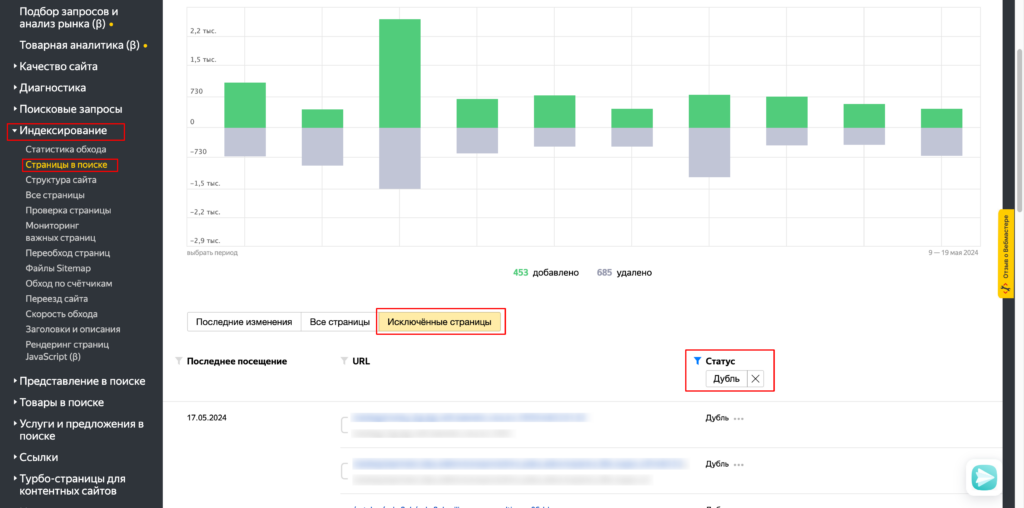Click the Статус column header
1024x508 pixels.
point(720,360)
